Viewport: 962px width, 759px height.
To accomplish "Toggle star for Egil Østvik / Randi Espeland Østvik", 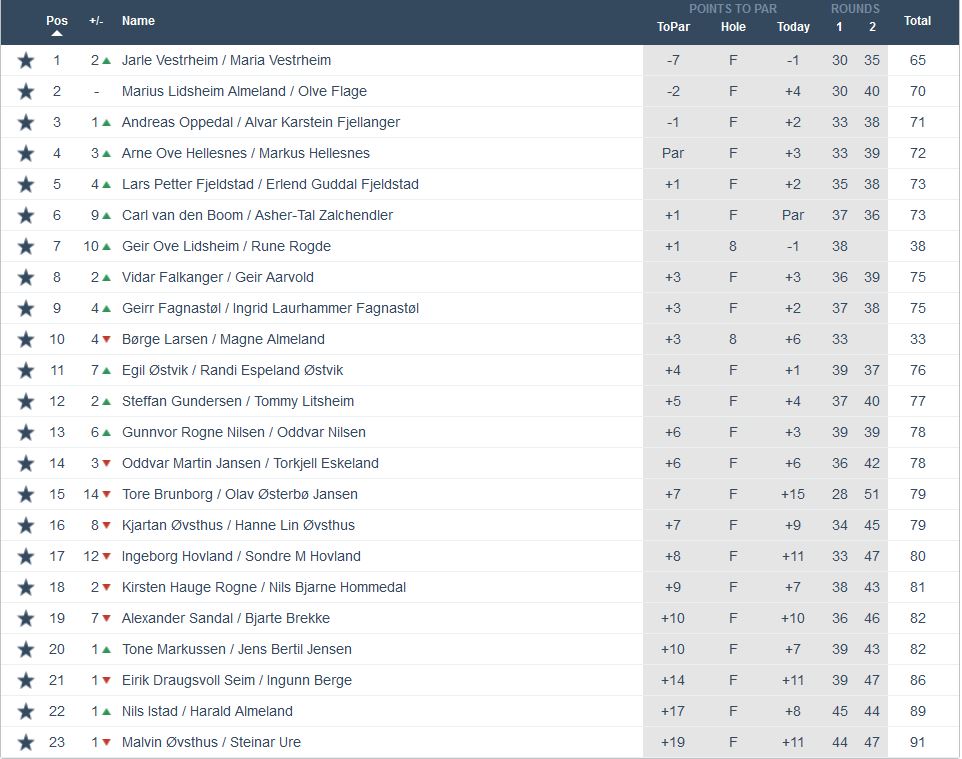I will pyautogui.click(x=26, y=370).
